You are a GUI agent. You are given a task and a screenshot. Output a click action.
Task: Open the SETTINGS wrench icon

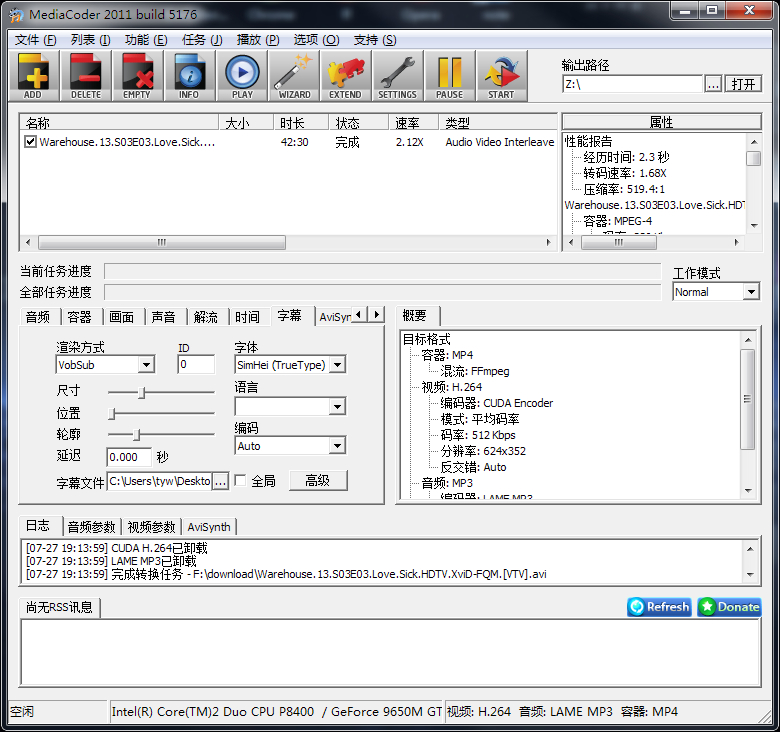point(397,76)
